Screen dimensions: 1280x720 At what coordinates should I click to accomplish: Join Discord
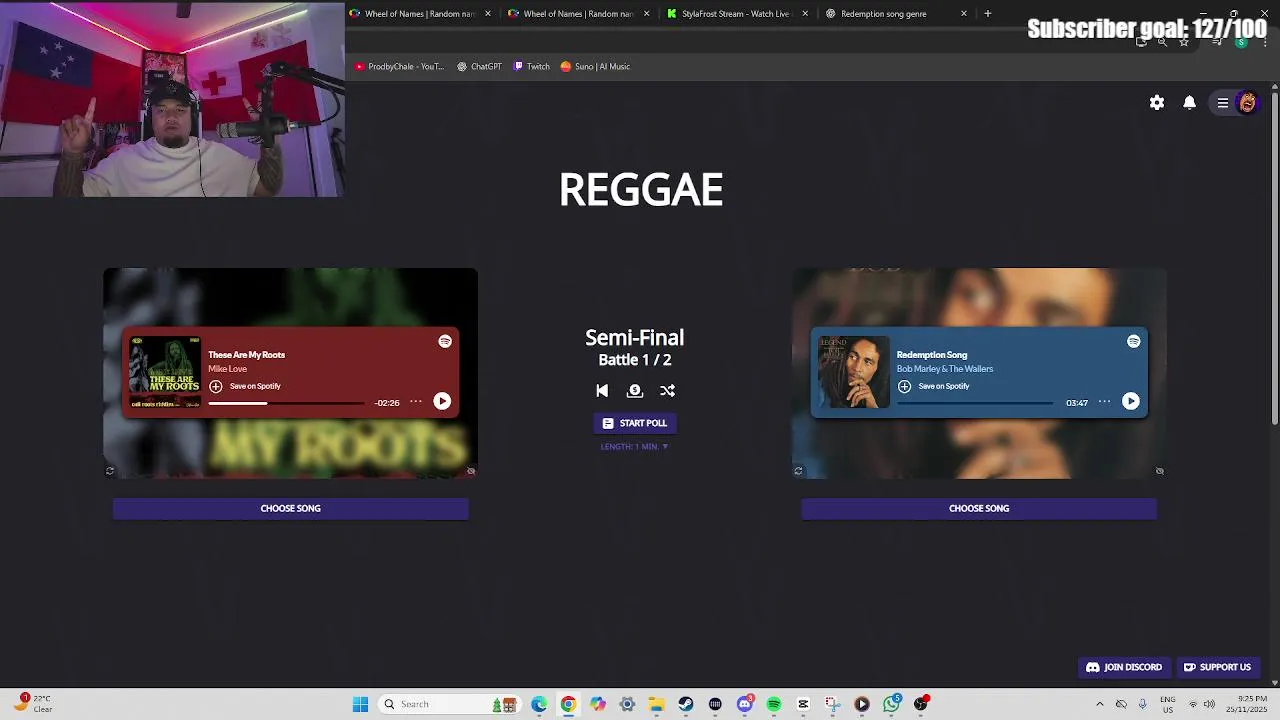1124,667
